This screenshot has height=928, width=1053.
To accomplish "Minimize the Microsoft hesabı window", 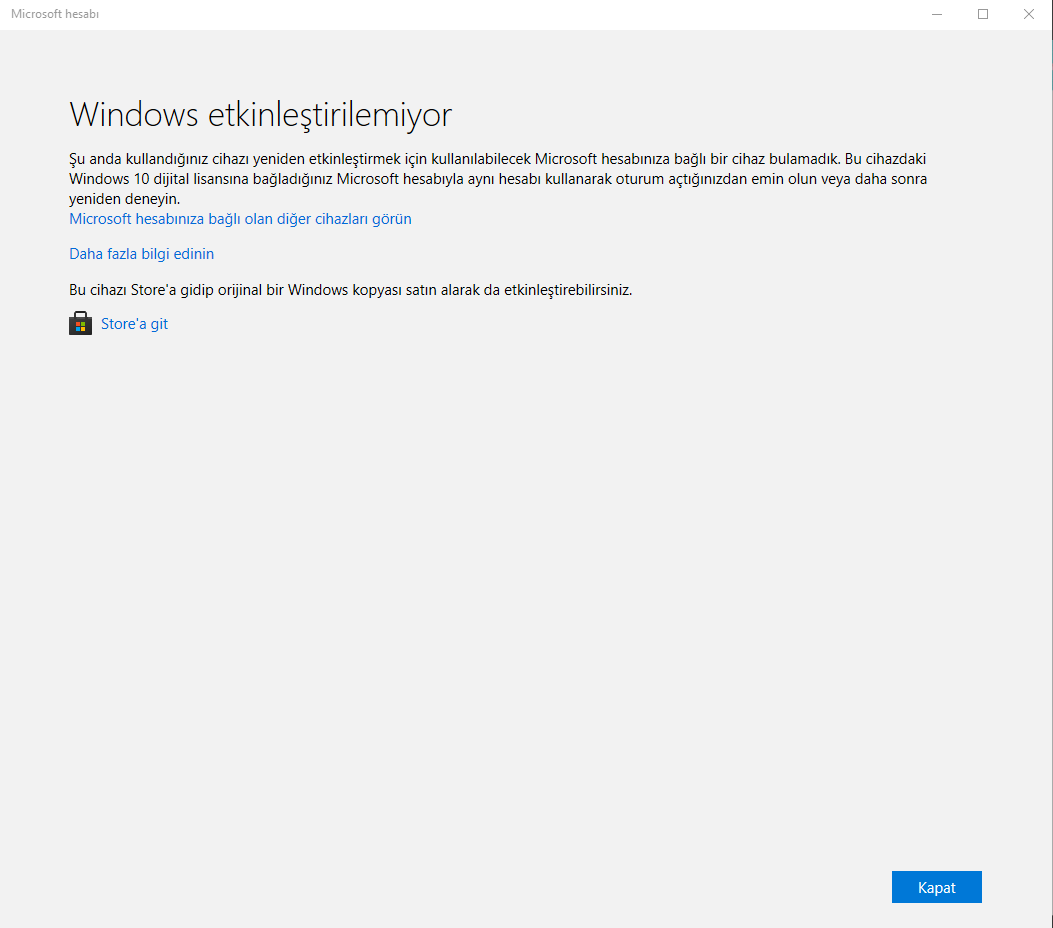I will click(x=937, y=14).
